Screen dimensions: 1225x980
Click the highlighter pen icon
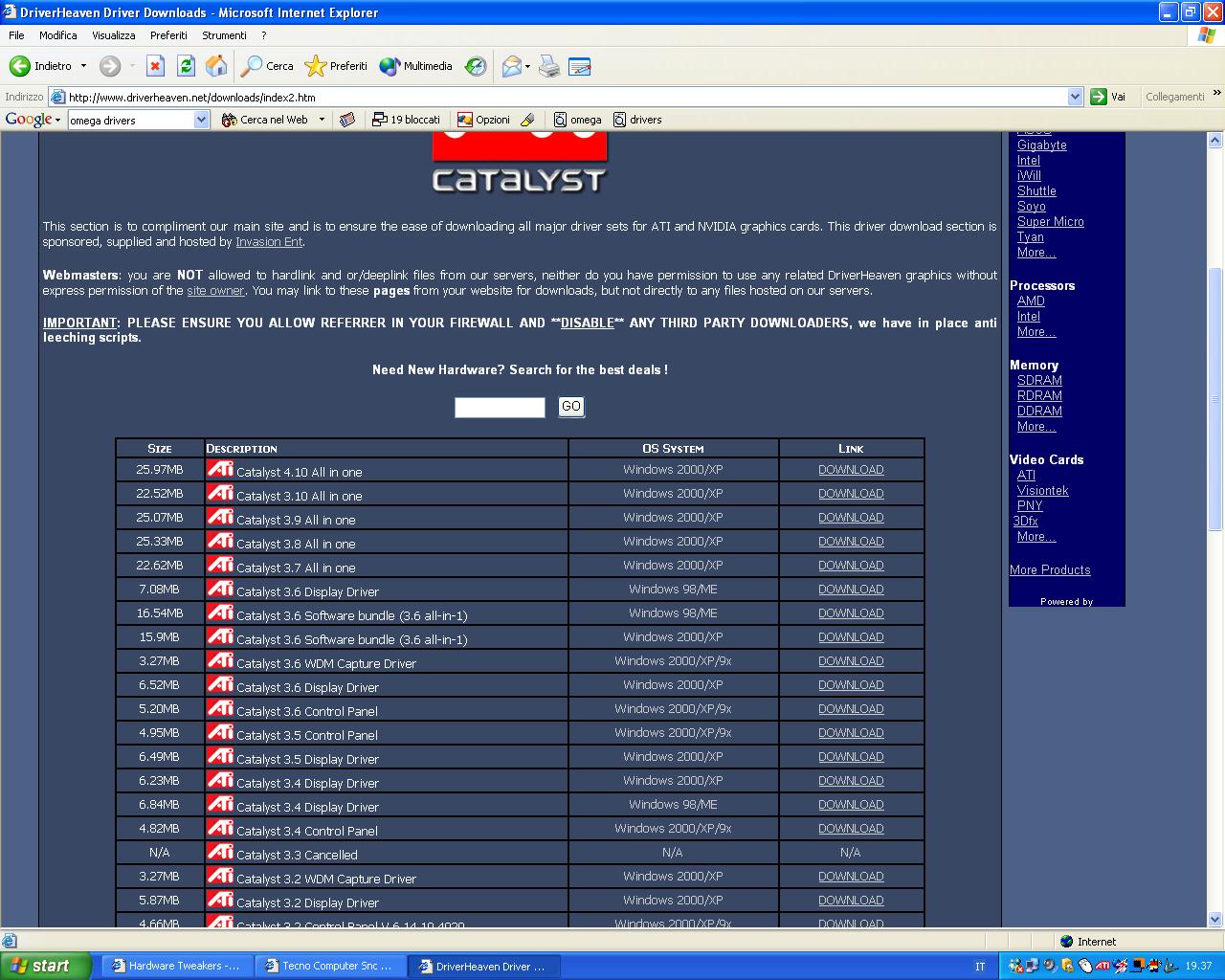tap(527, 120)
